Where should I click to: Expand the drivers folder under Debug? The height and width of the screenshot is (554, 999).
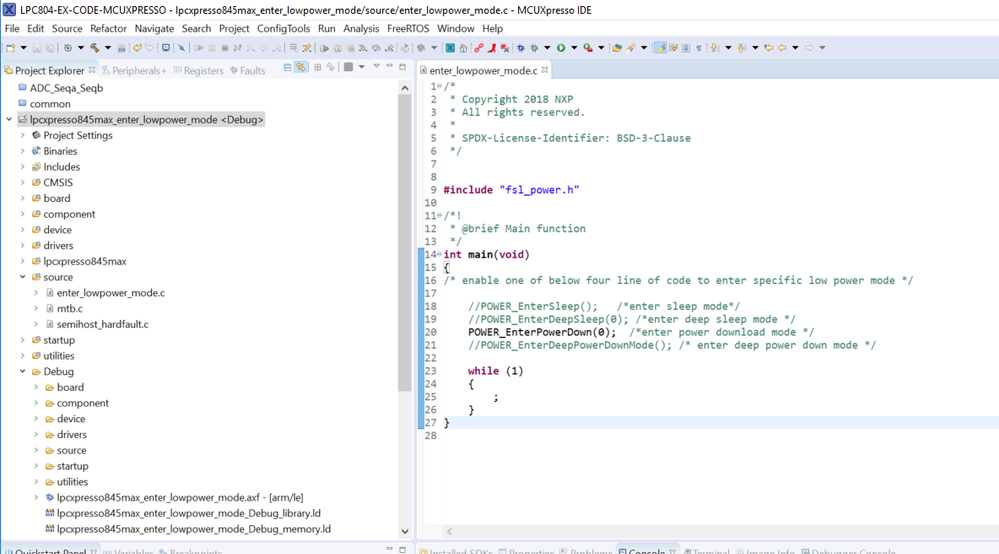point(36,434)
